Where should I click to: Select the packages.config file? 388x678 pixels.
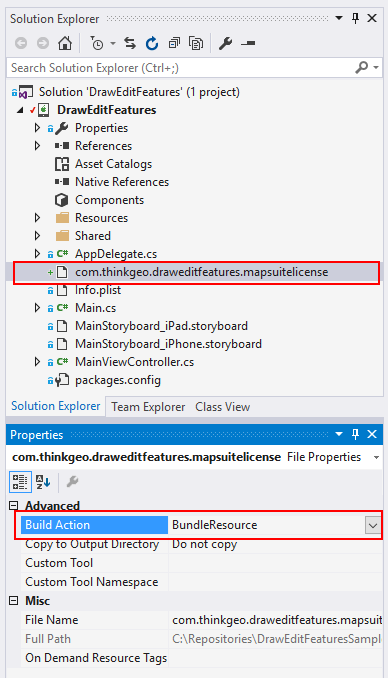[x=118, y=380]
